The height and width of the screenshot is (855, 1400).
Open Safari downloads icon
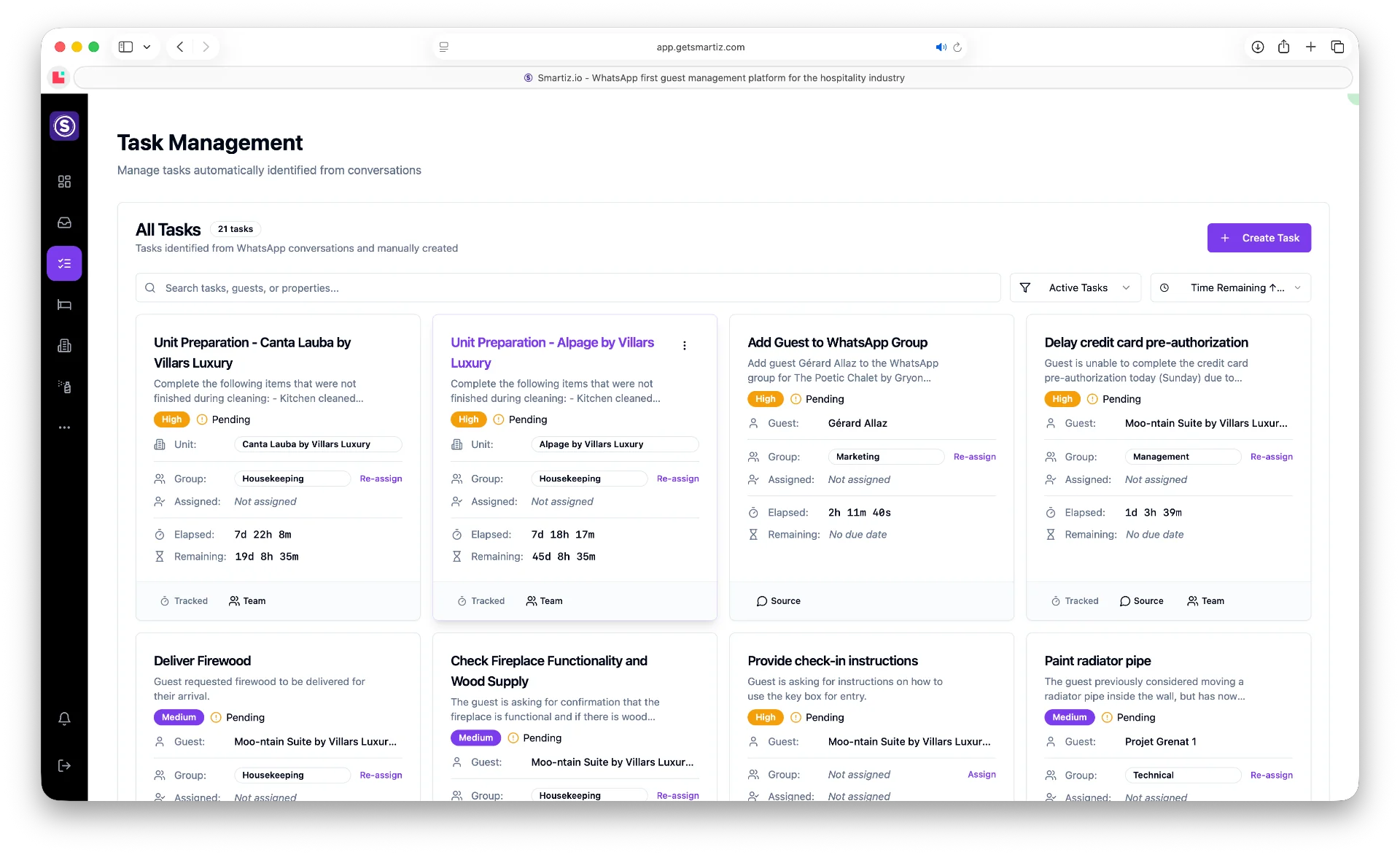click(x=1258, y=47)
